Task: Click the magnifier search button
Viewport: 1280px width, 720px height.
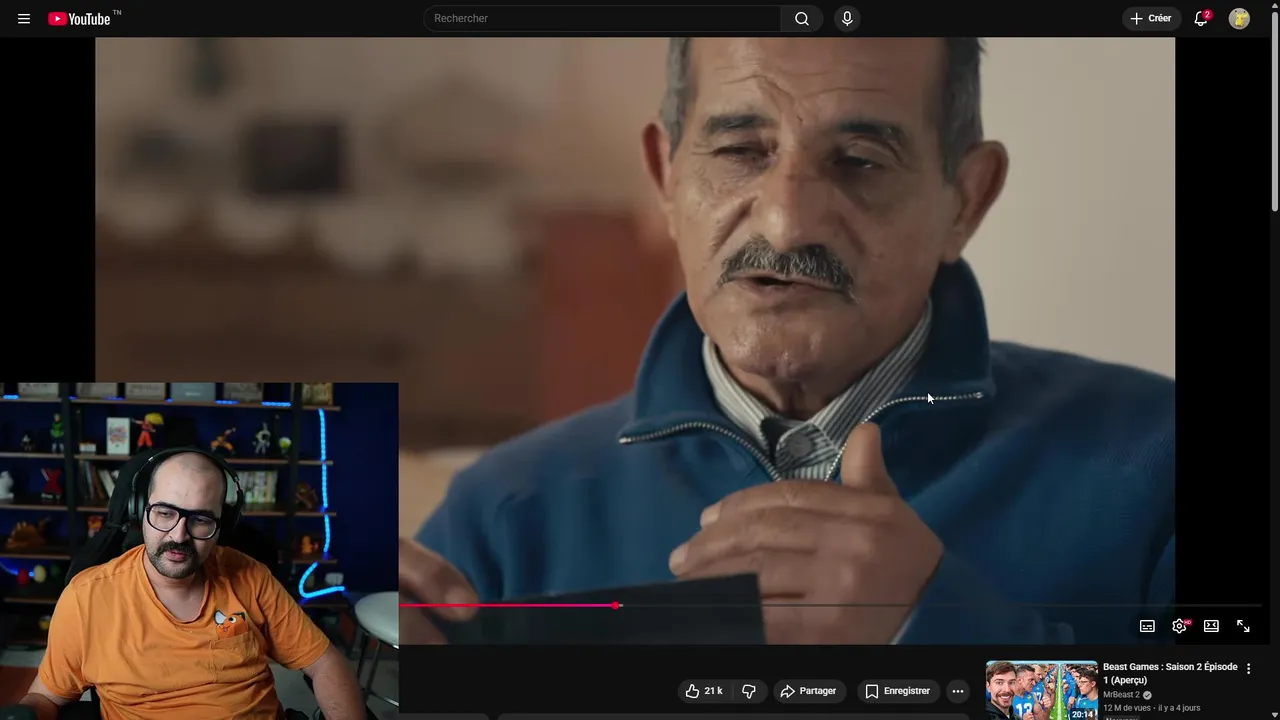Action: (x=802, y=18)
